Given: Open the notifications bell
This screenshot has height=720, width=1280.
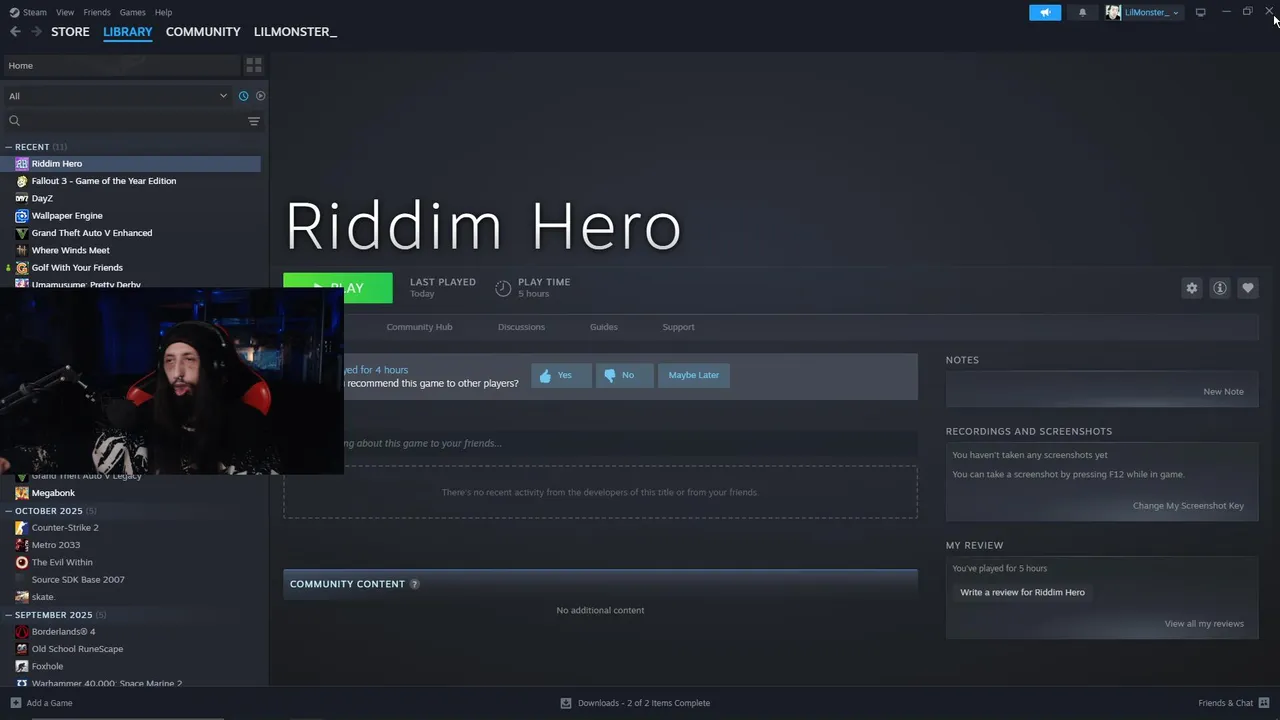Looking at the screenshot, I should click(1082, 12).
